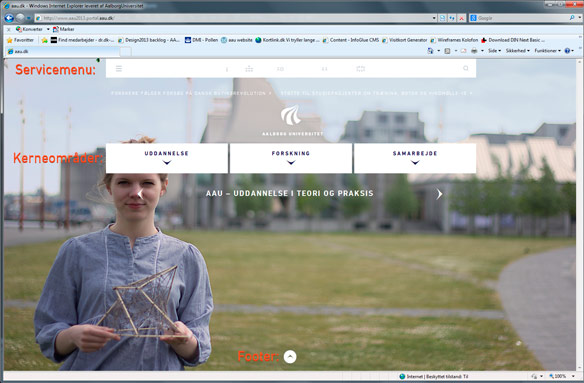Viewport: 584px width, 383px height.
Task: Run the search with the magnifier button
Action: pos(572,18)
